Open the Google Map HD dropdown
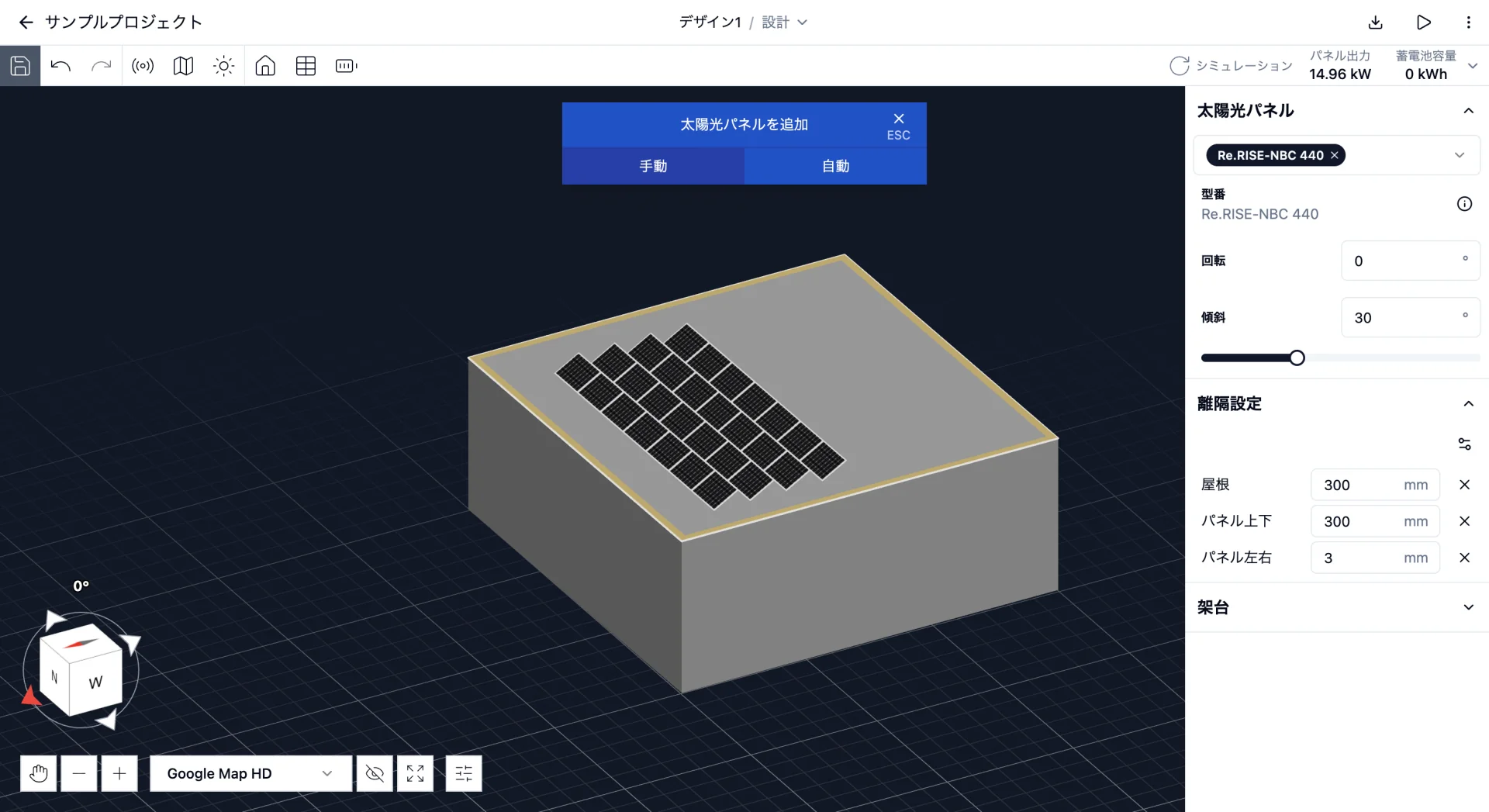The image size is (1489, 812). [250, 773]
